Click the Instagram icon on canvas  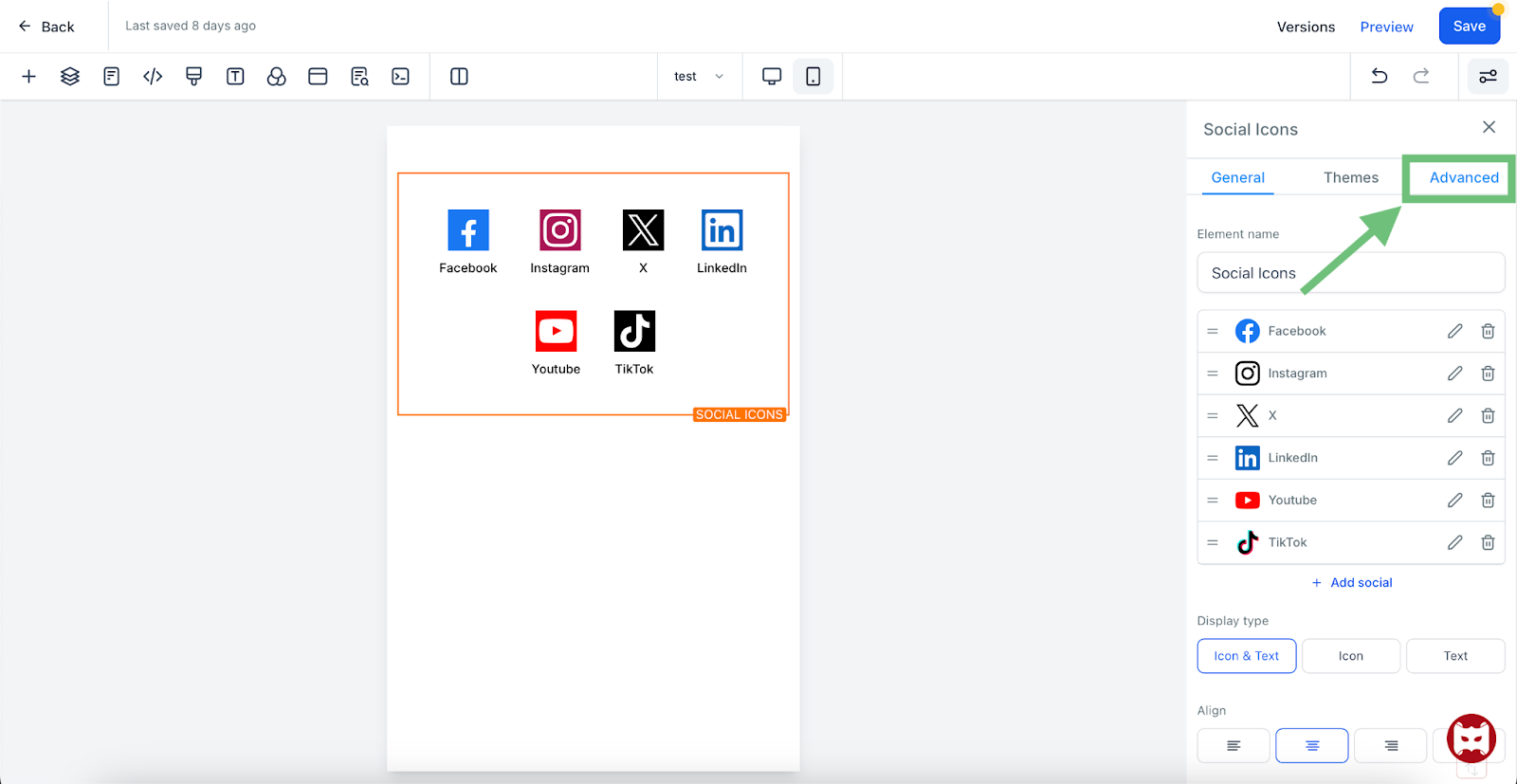[559, 230]
